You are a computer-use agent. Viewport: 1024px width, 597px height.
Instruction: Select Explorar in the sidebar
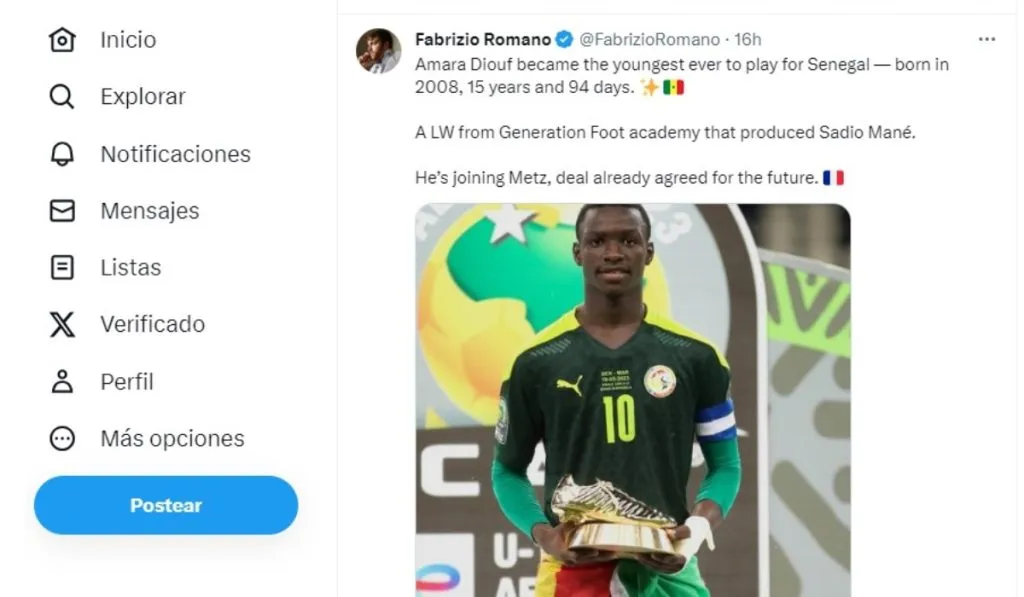pos(143,97)
